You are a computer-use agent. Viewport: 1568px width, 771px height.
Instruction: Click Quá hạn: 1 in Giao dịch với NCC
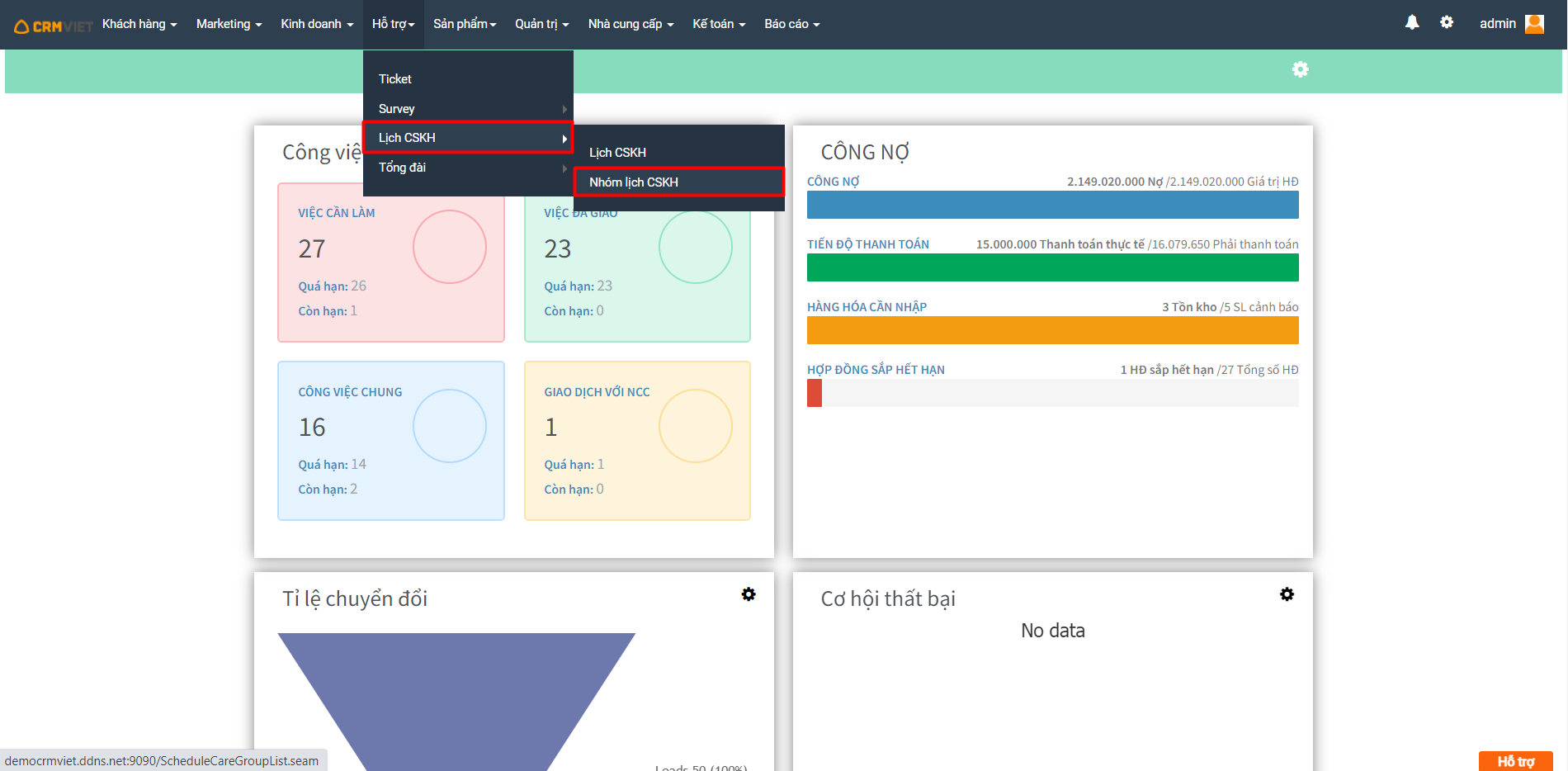pyautogui.click(x=574, y=465)
